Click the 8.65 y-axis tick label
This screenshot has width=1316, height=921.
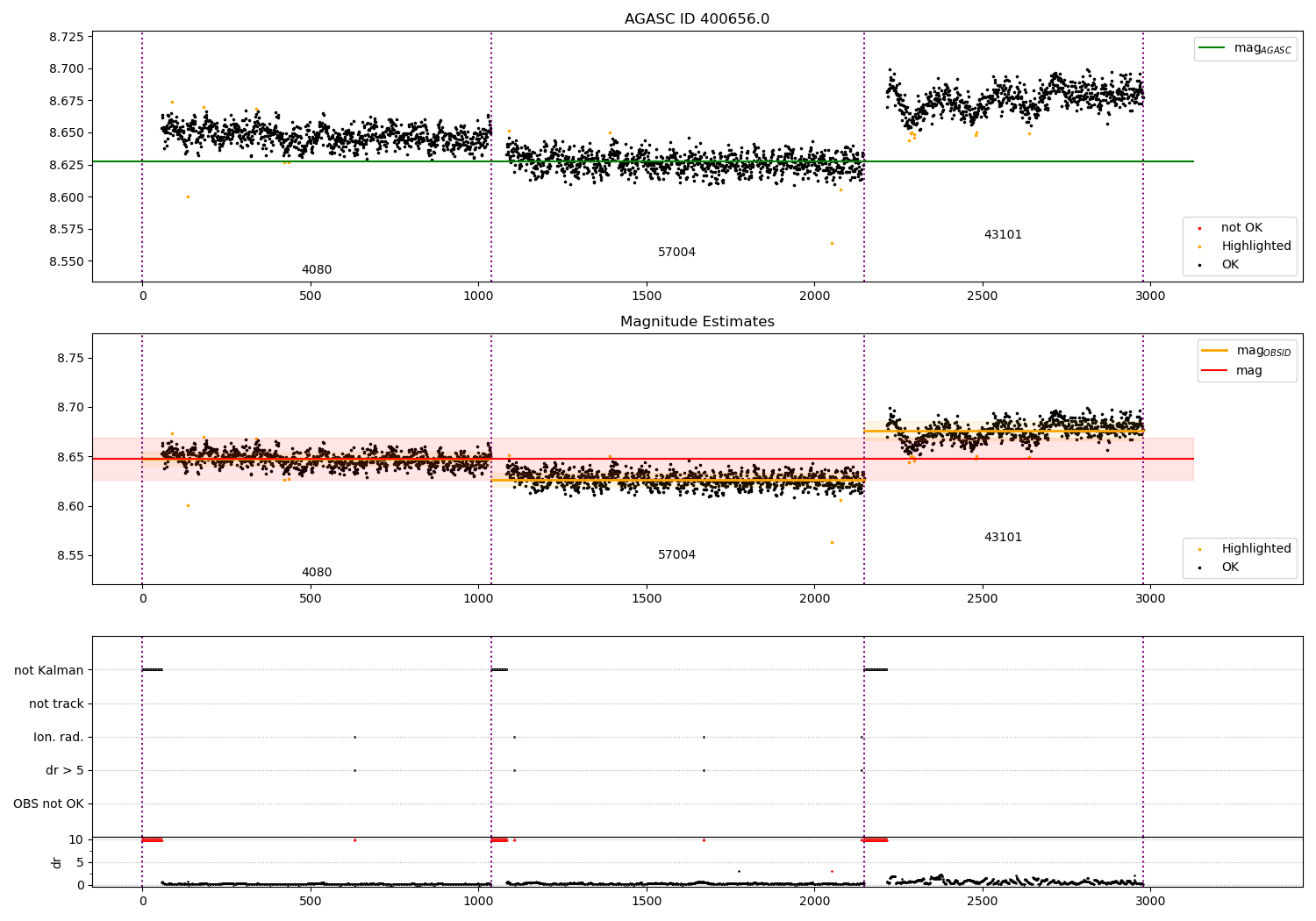(70, 458)
